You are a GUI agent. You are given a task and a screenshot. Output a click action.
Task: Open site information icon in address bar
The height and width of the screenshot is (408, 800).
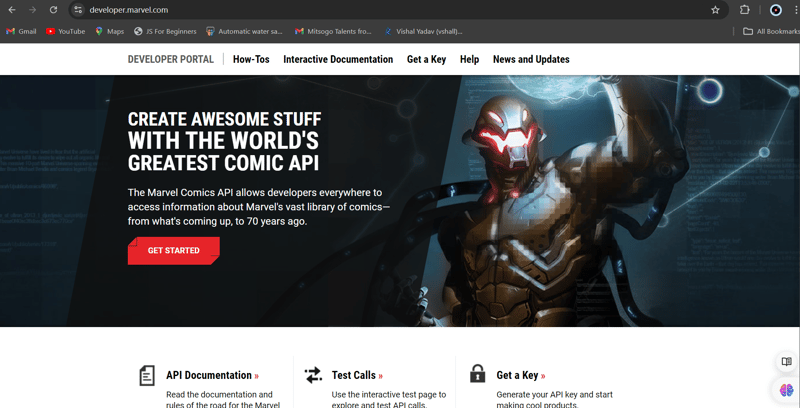[78, 10]
